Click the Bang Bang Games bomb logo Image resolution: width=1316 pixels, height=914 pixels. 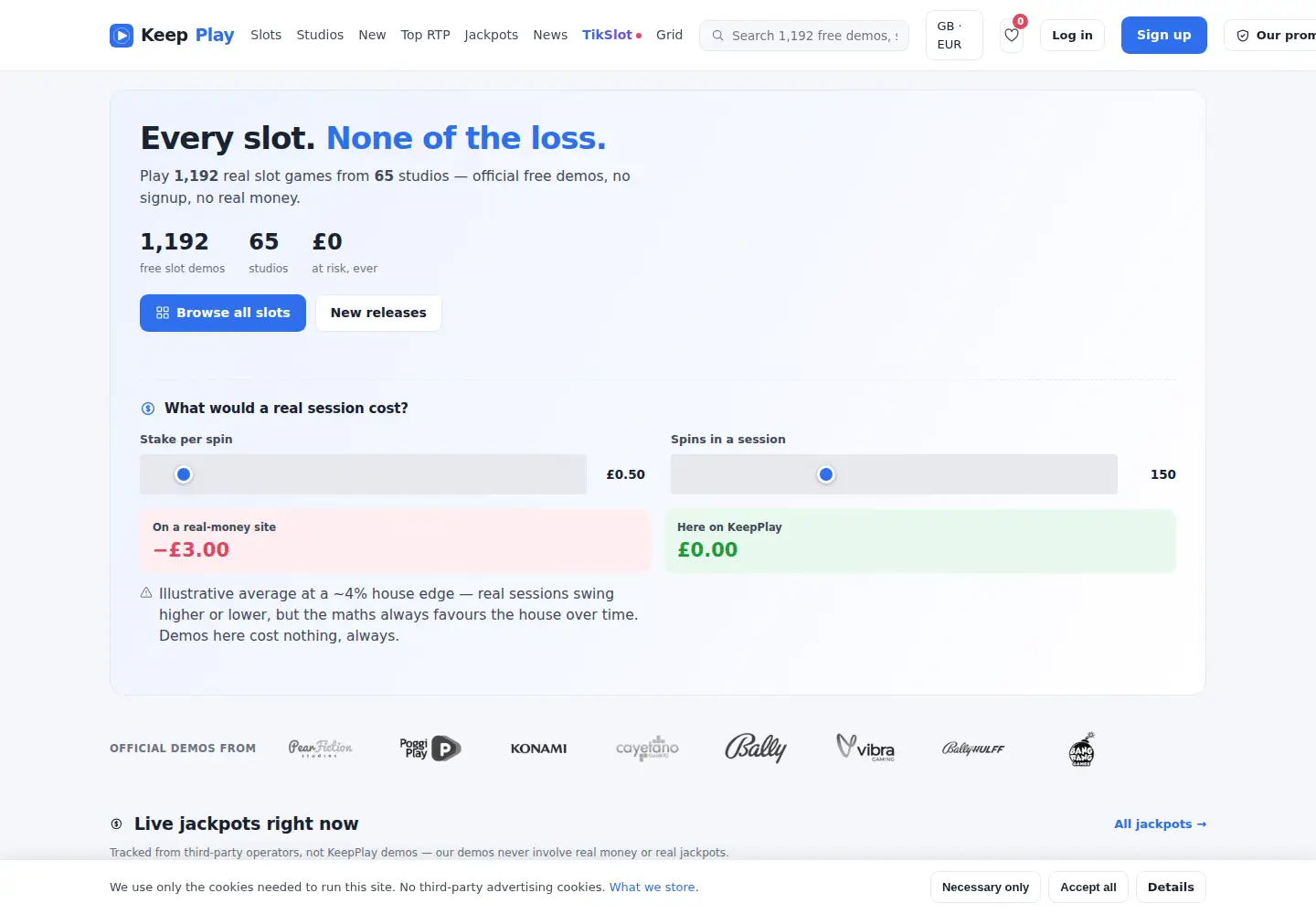1082,749
